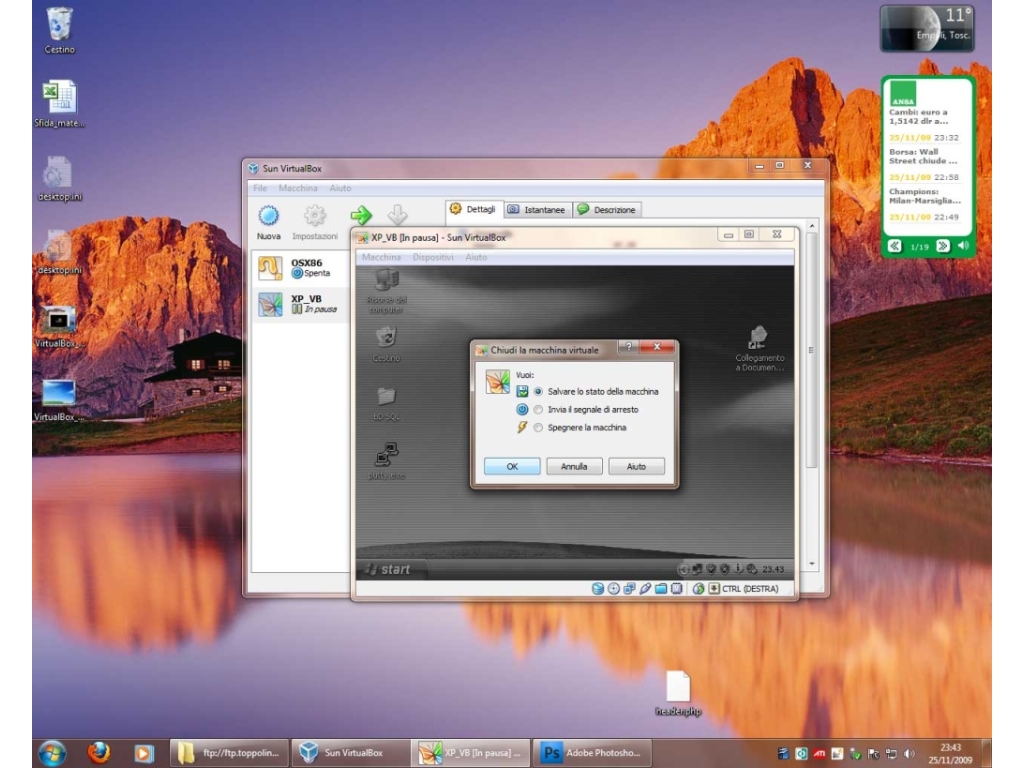The width and height of the screenshot is (1024, 768).
Task: Switch to Adobe Photoshop taskbar button
Action: (x=593, y=753)
